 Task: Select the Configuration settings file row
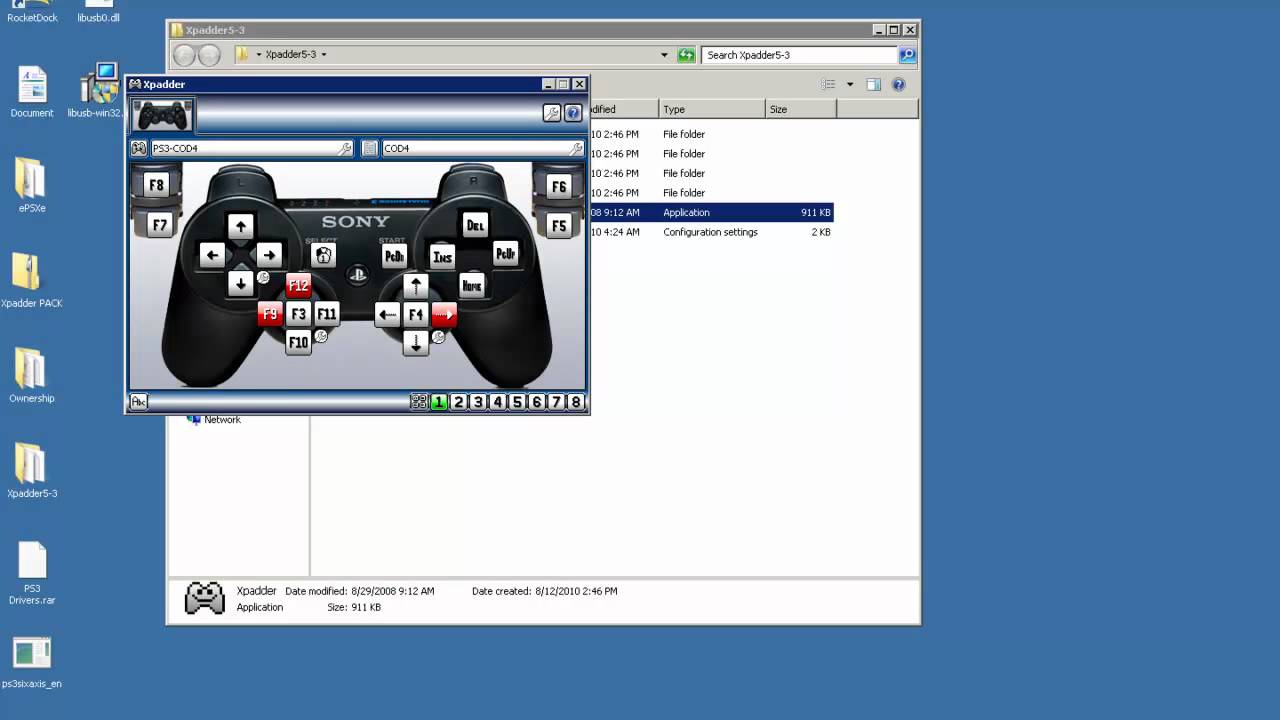[x=710, y=232]
